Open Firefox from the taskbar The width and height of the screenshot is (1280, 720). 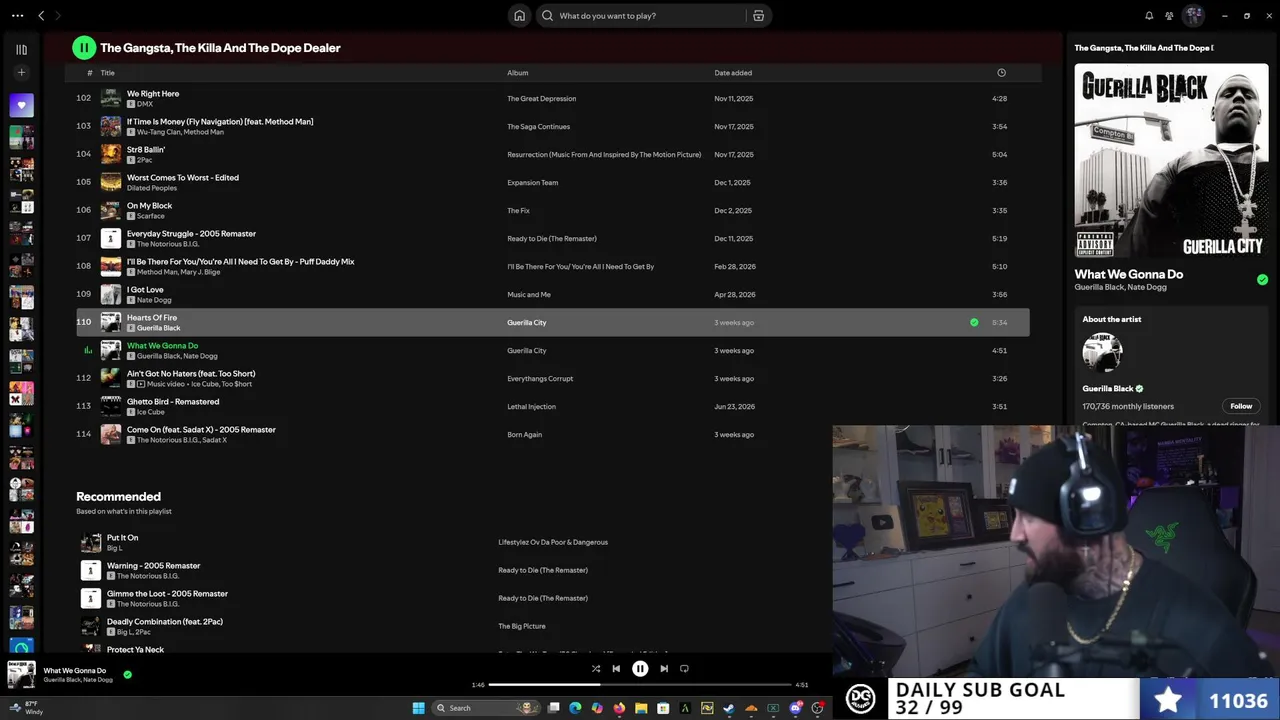pyautogui.click(x=619, y=708)
